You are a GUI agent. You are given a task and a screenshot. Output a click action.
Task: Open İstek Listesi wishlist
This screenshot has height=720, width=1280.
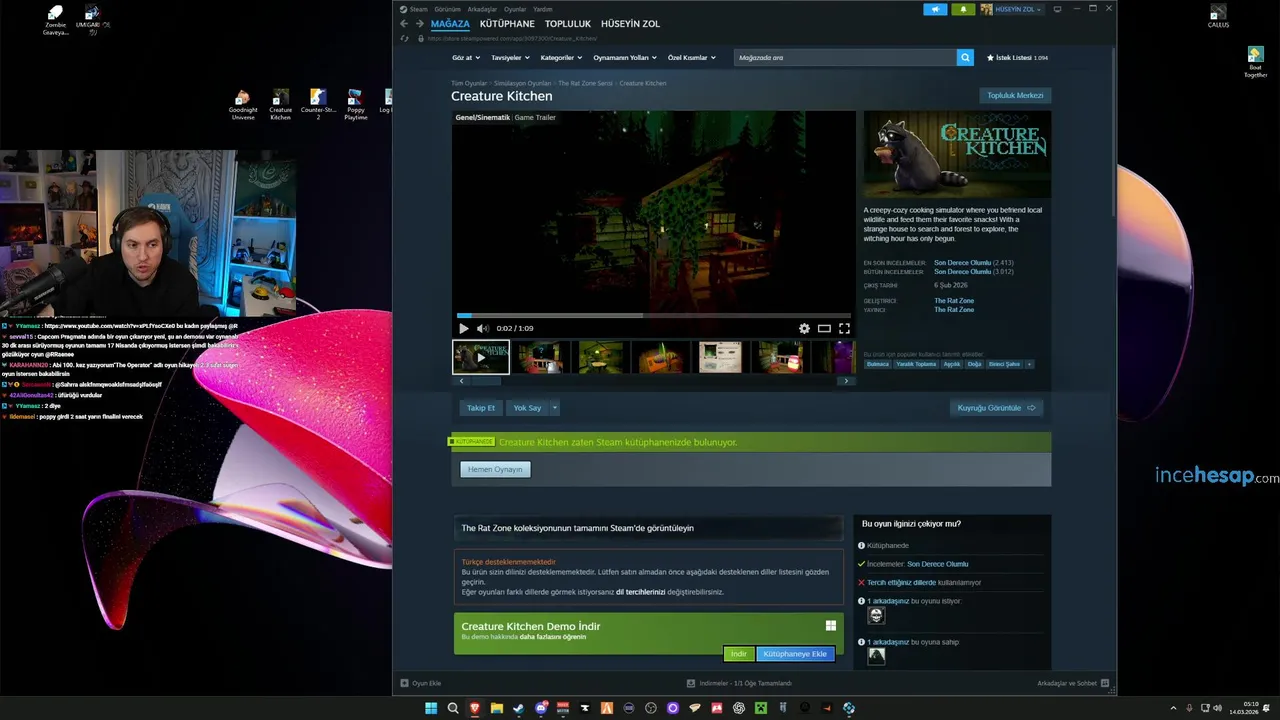pos(1017,58)
